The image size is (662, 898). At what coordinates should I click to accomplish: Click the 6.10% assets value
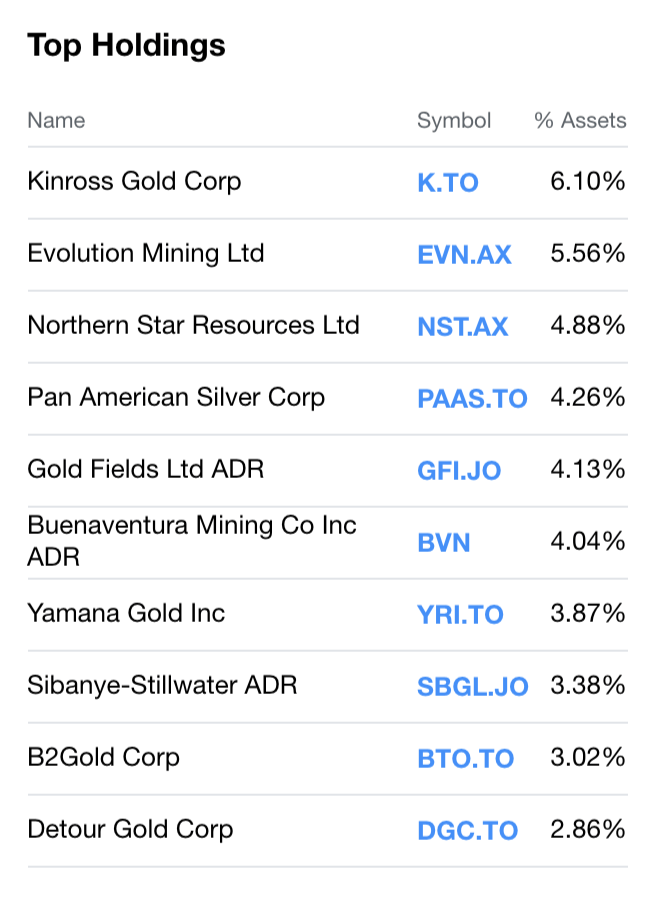coord(588,182)
